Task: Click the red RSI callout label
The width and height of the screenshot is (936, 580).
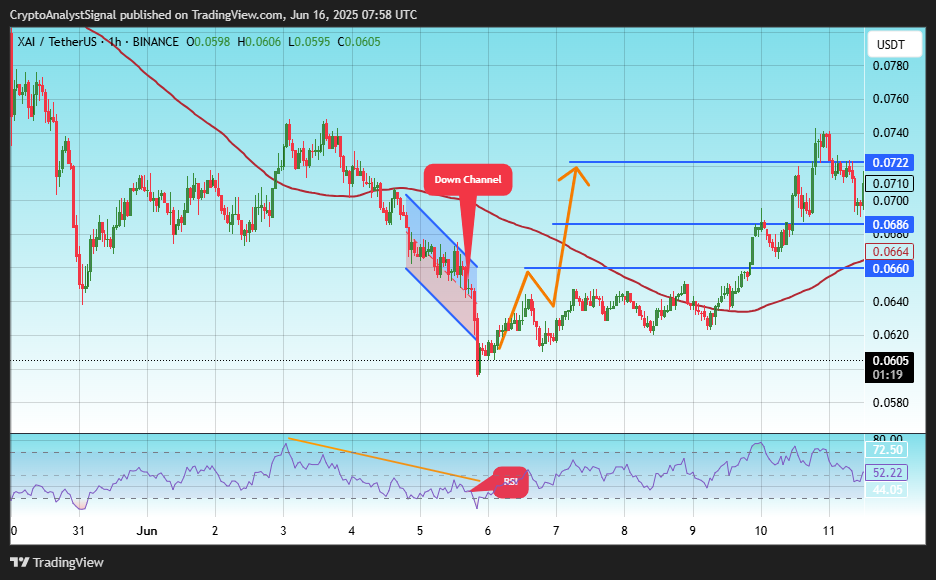Action: 510,482
